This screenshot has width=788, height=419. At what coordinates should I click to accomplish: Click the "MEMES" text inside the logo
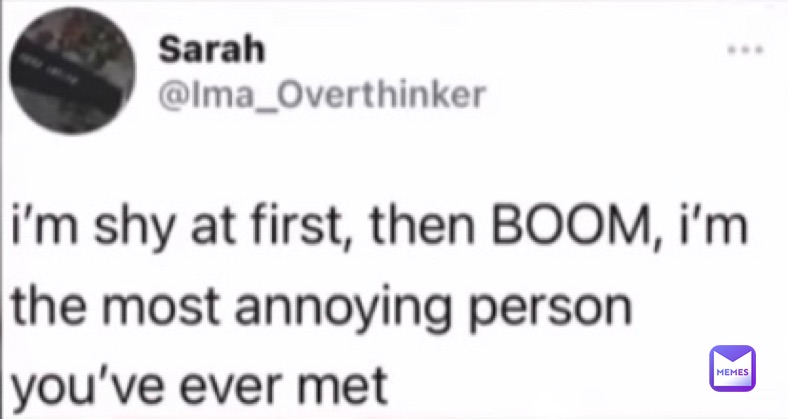(732, 372)
